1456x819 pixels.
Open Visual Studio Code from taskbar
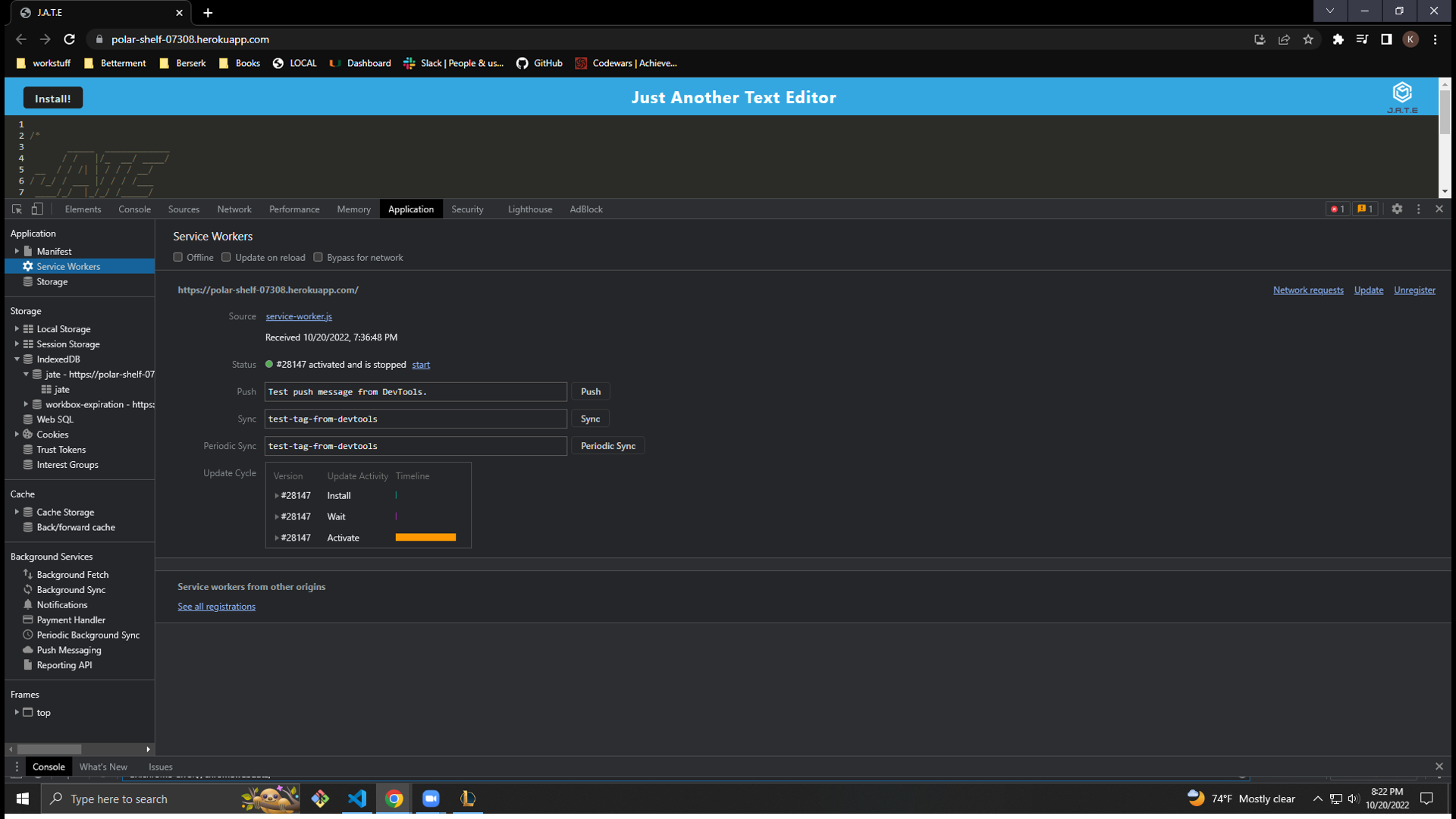[x=357, y=799]
